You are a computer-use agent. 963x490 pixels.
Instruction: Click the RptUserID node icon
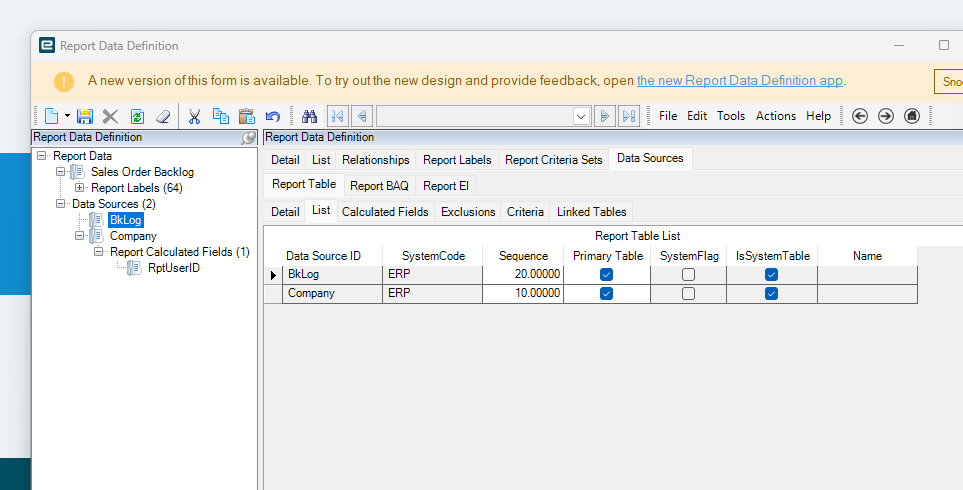134,268
